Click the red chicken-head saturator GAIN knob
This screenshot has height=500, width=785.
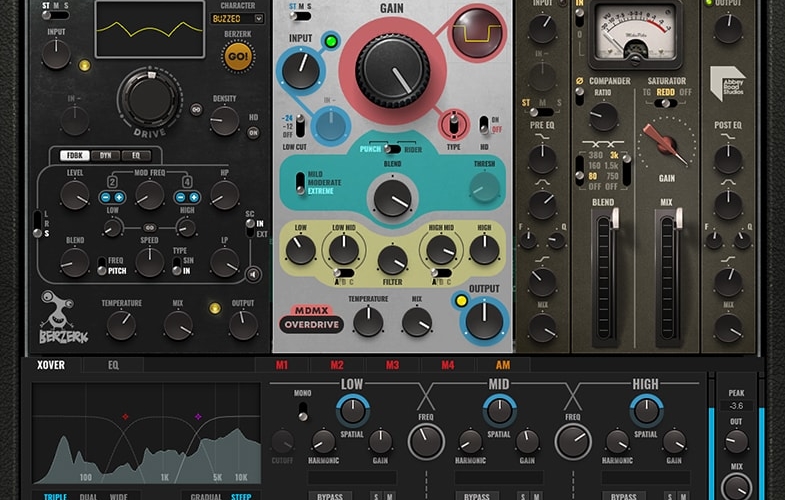pos(666,144)
